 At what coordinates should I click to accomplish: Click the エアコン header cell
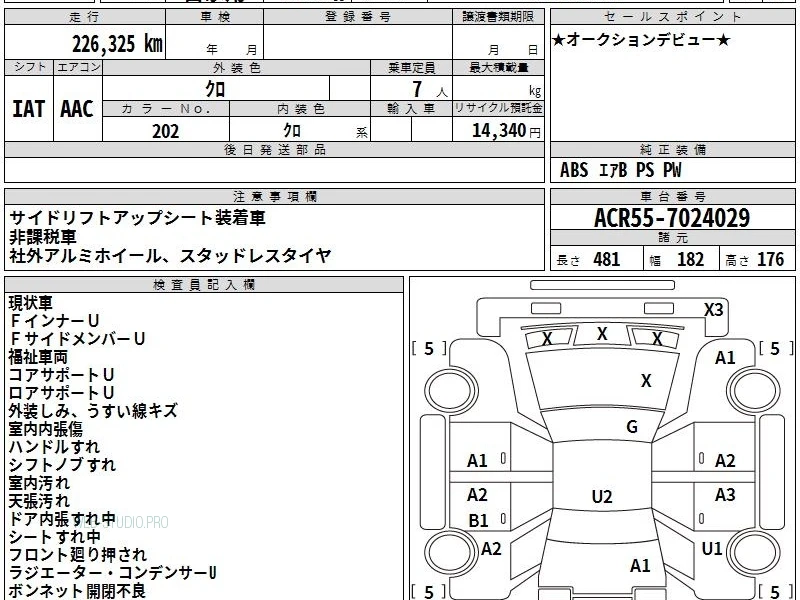(x=78, y=67)
